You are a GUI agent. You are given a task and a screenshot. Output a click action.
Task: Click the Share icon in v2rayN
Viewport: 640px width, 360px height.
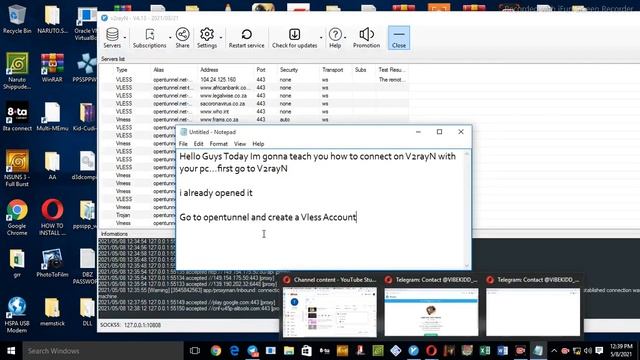pyautogui.click(x=182, y=38)
